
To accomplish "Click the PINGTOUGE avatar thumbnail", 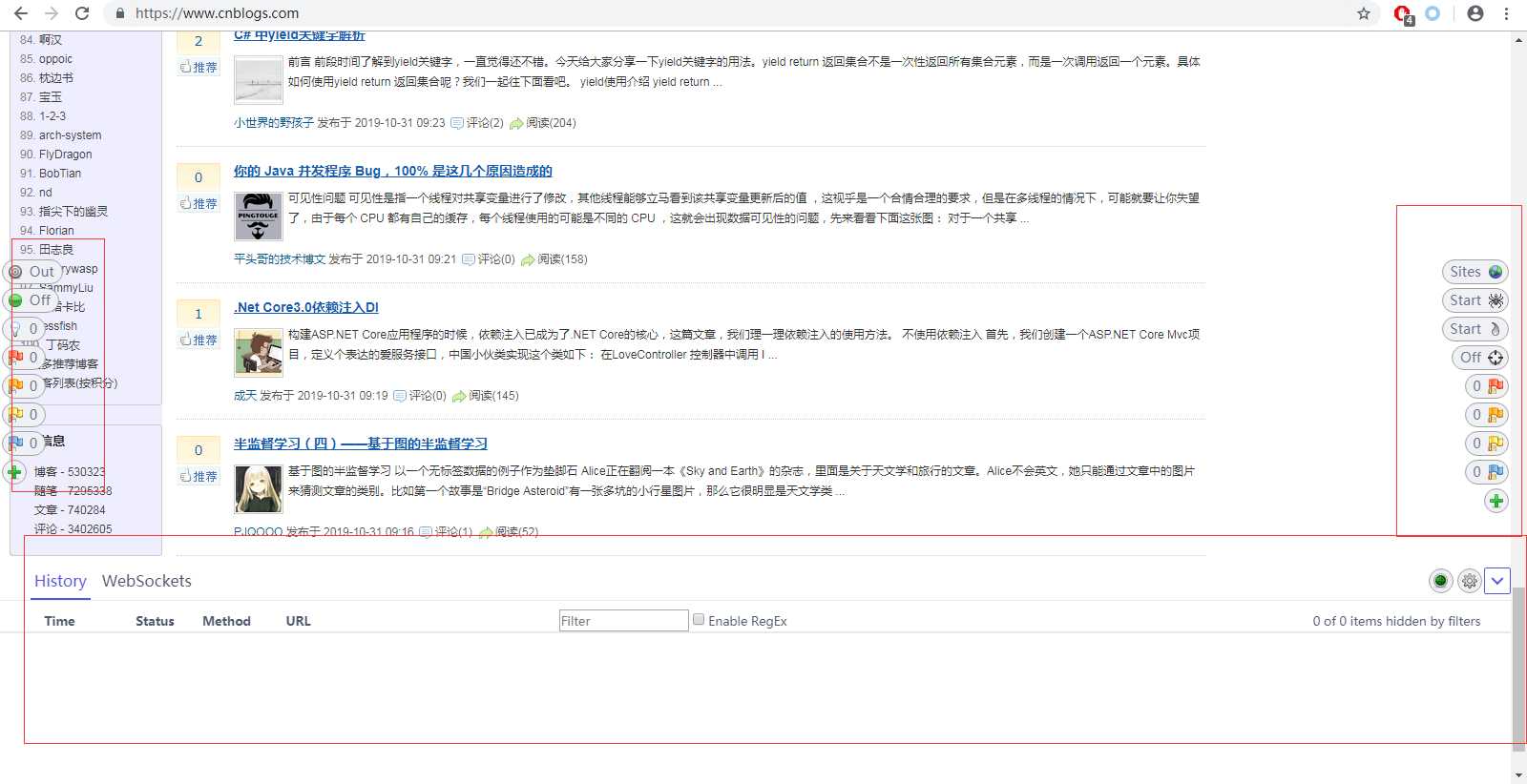I will pos(259,216).
